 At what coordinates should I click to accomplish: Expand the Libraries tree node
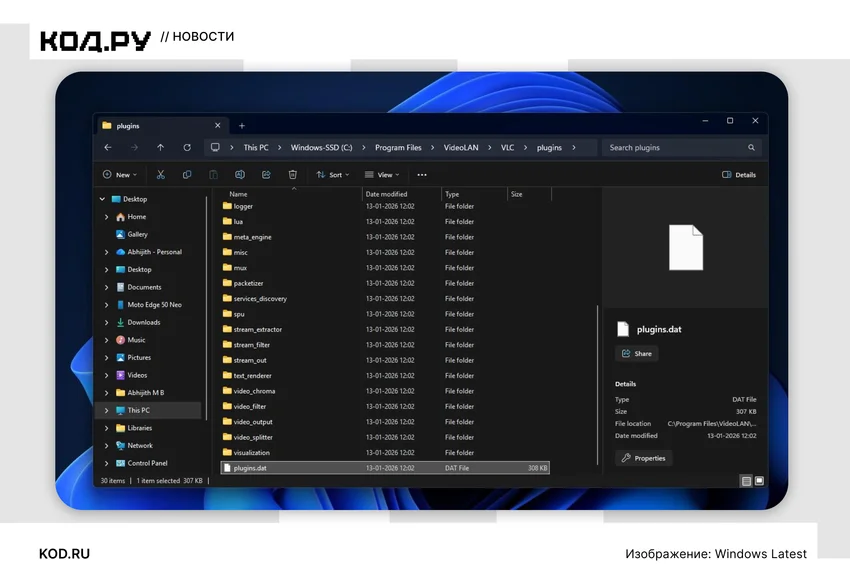106,428
